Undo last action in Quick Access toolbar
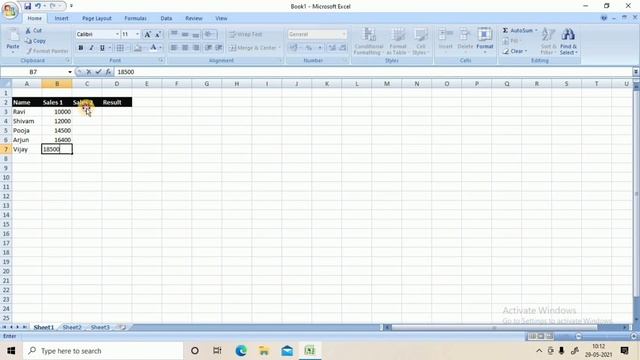This screenshot has width=640, height=360. pyautogui.click(x=38, y=6)
